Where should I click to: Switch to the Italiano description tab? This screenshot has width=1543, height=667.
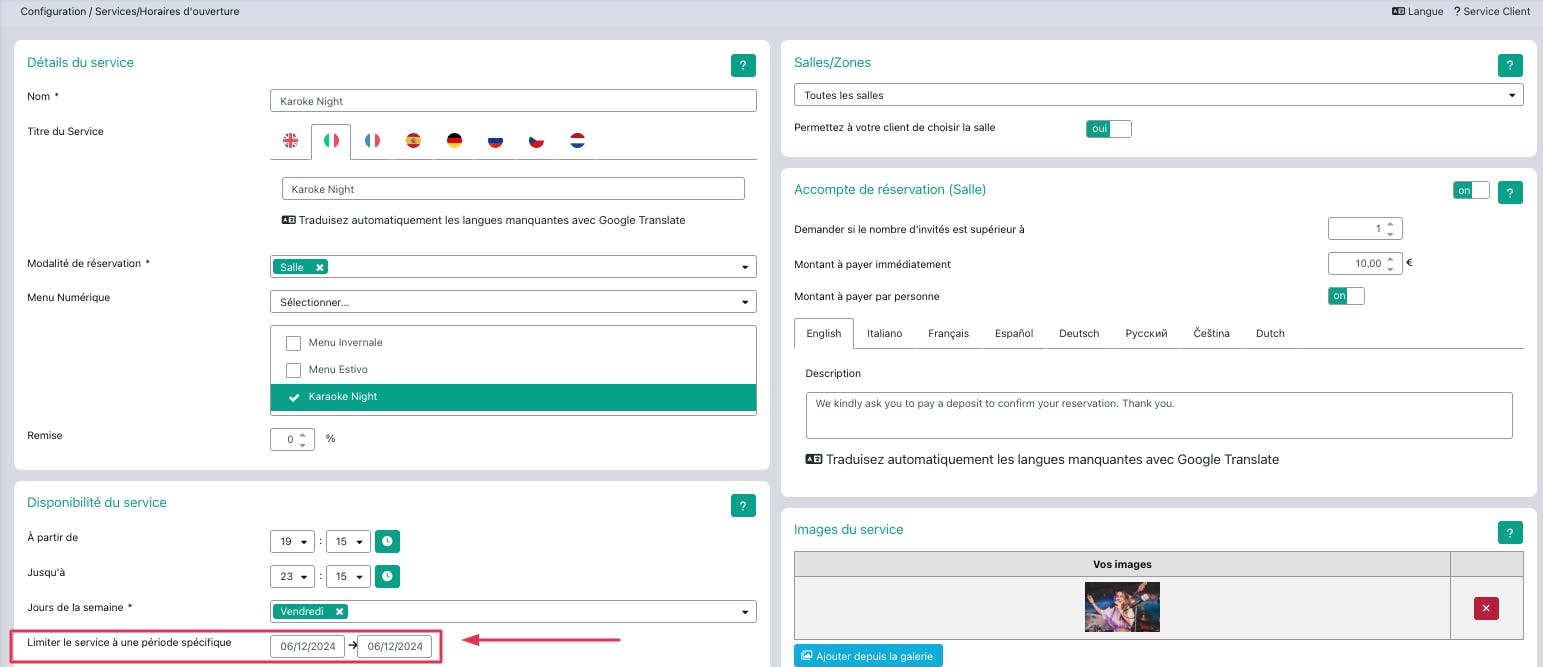pos(884,333)
